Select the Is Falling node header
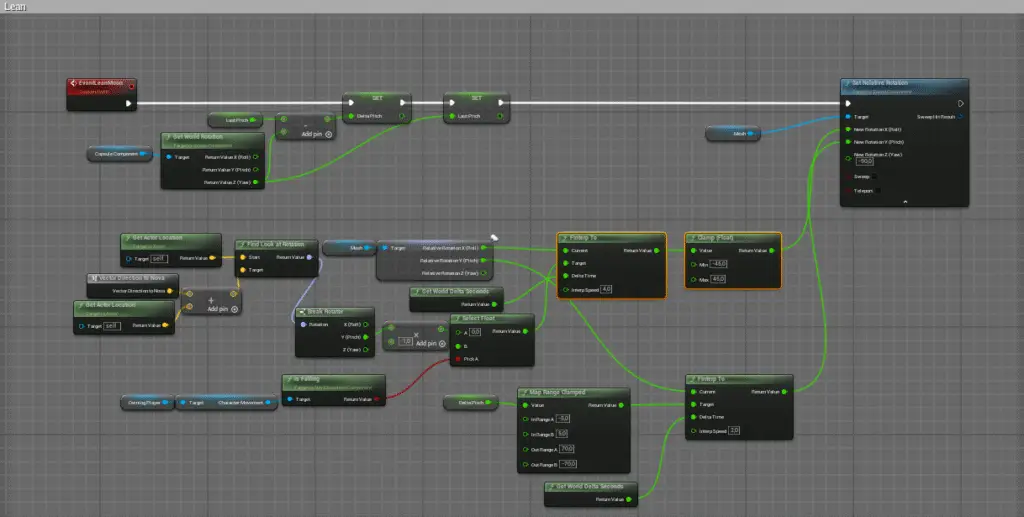1024x517 pixels. point(330,379)
